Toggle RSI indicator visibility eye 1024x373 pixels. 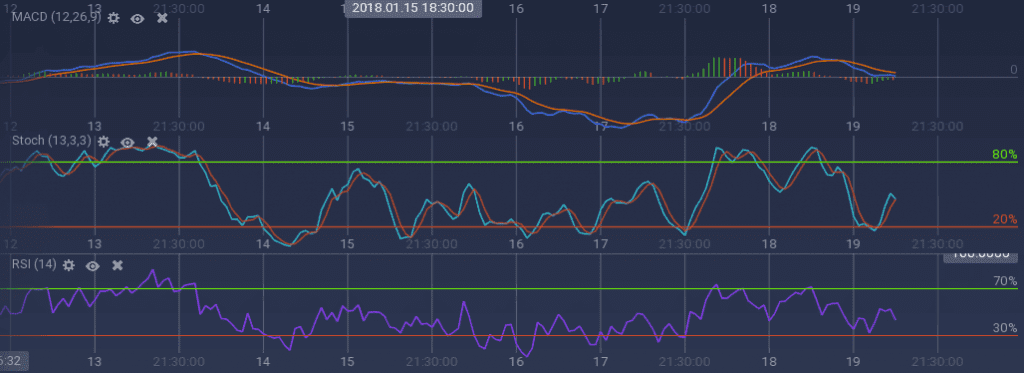coord(92,265)
